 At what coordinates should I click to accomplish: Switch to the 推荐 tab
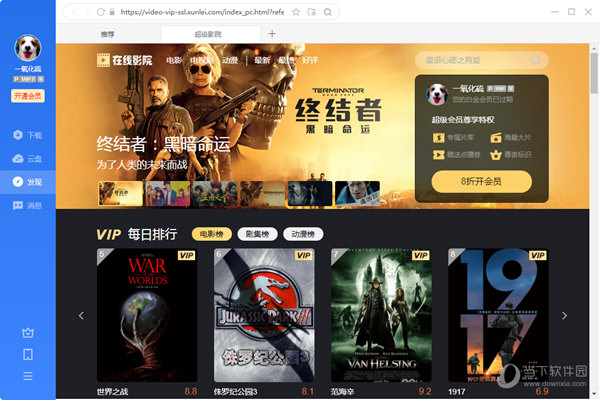(108, 34)
